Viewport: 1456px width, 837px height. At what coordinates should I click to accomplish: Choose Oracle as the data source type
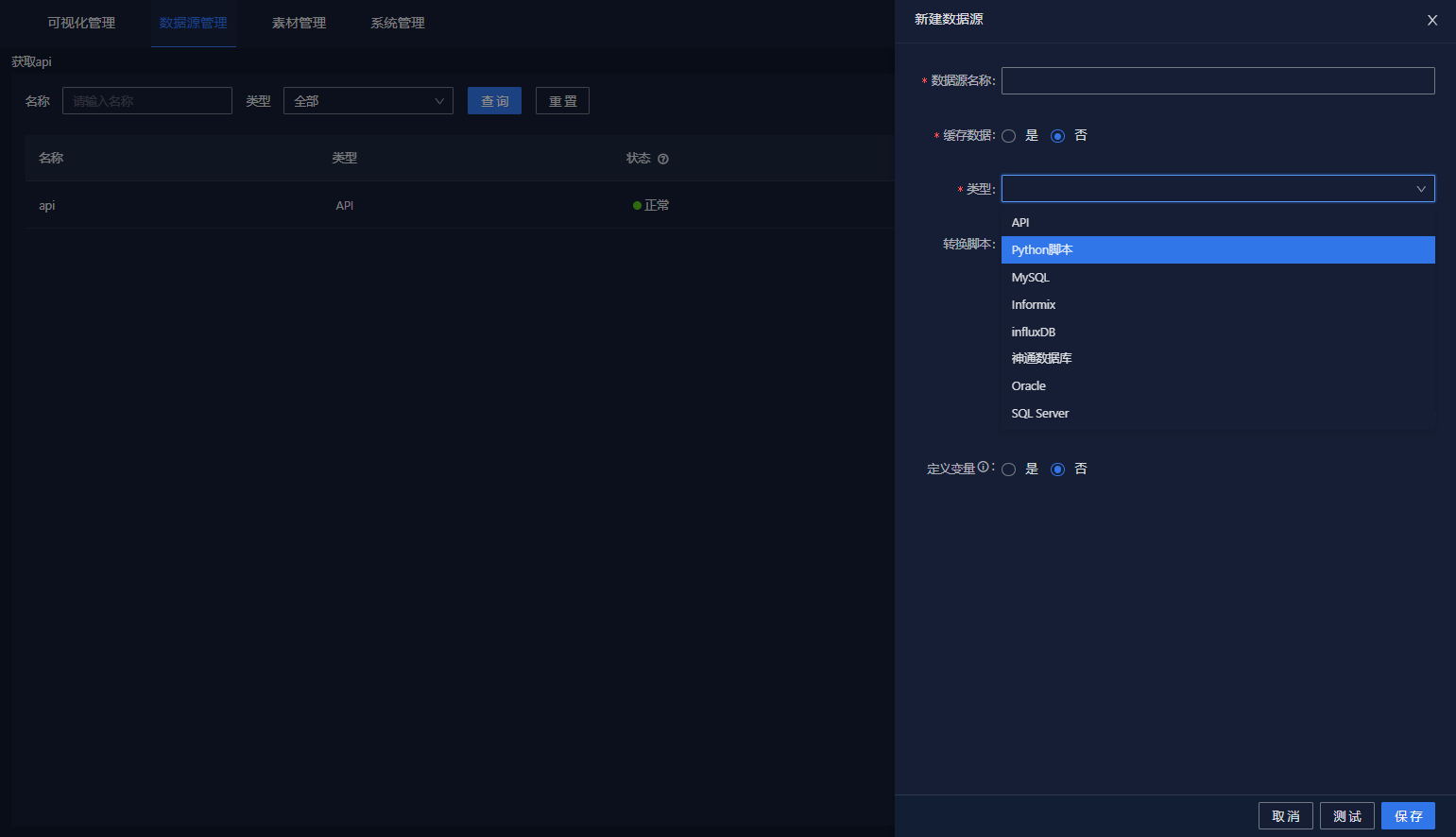1028,385
